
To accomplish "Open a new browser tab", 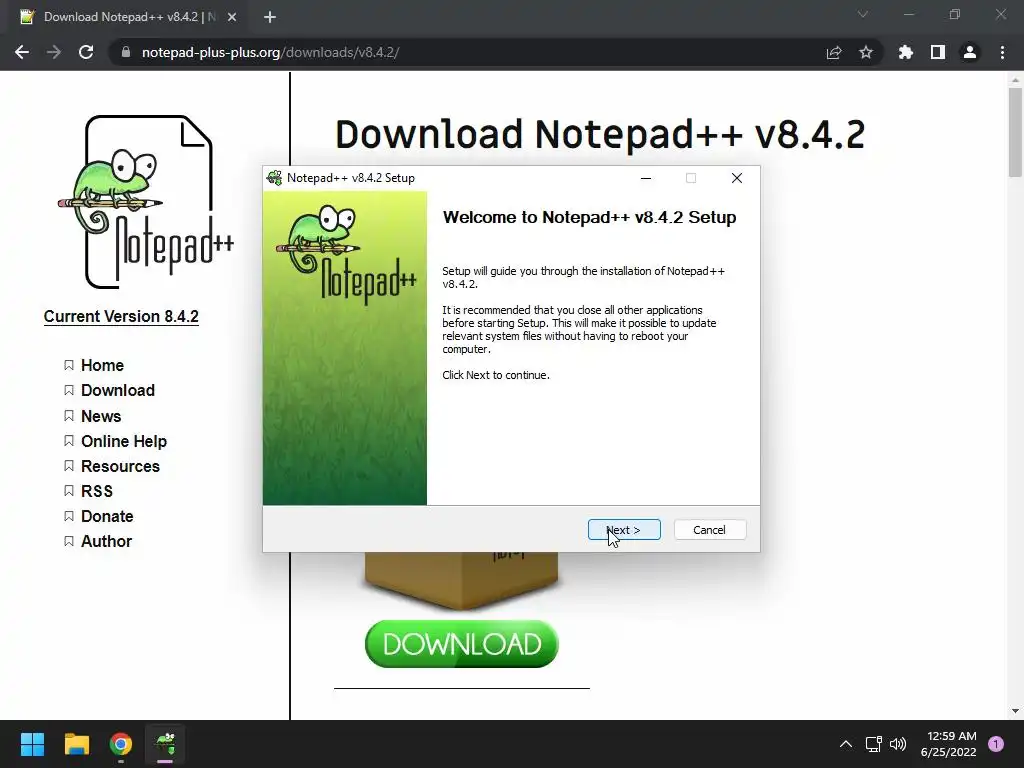I will point(270,17).
